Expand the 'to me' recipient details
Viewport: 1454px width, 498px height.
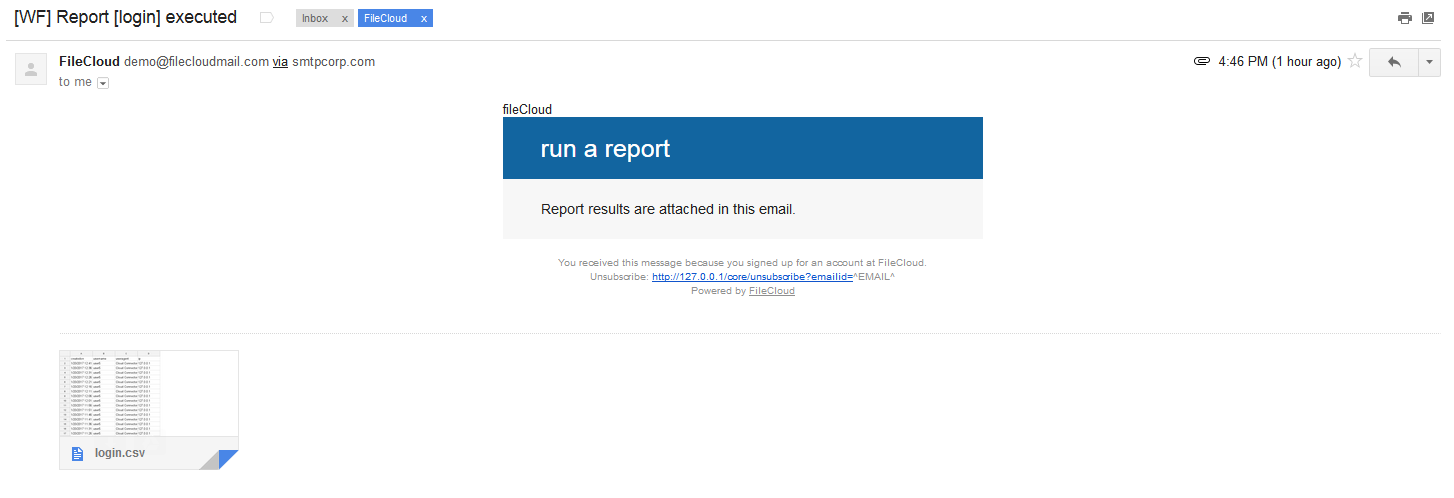point(103,83)
